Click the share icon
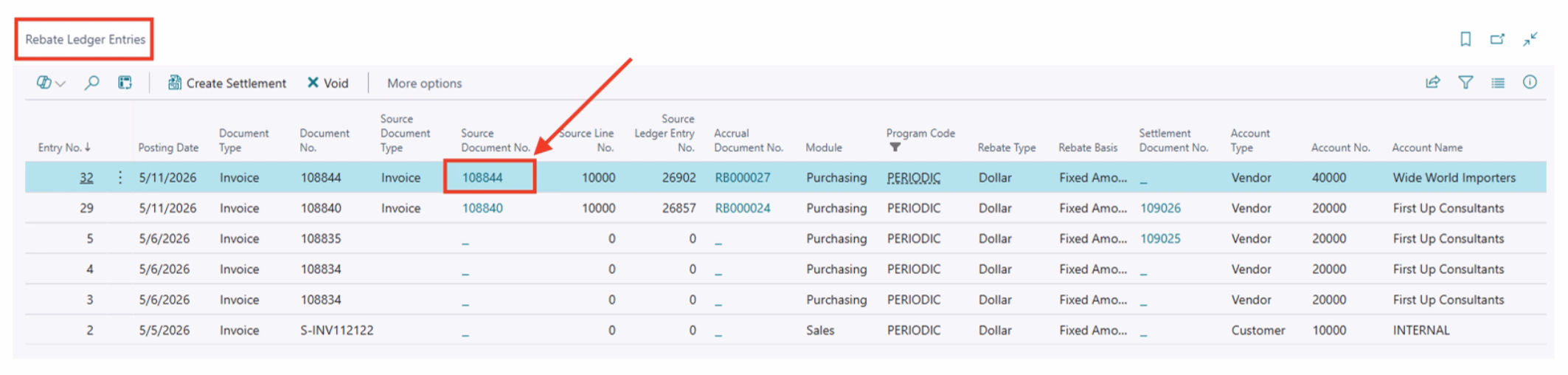This screenshot has height=375, width=1568. click(1432, 83)
